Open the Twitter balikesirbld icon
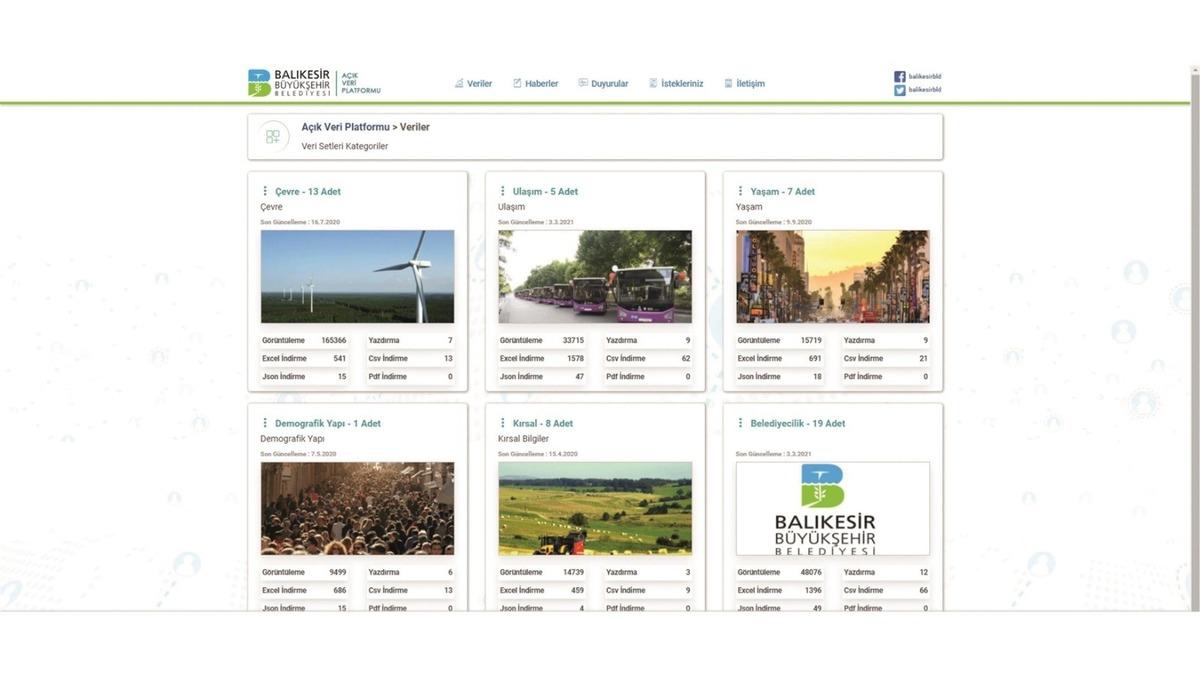The height and width of the screenshot is (675, 1200). [x=900, y=90]
